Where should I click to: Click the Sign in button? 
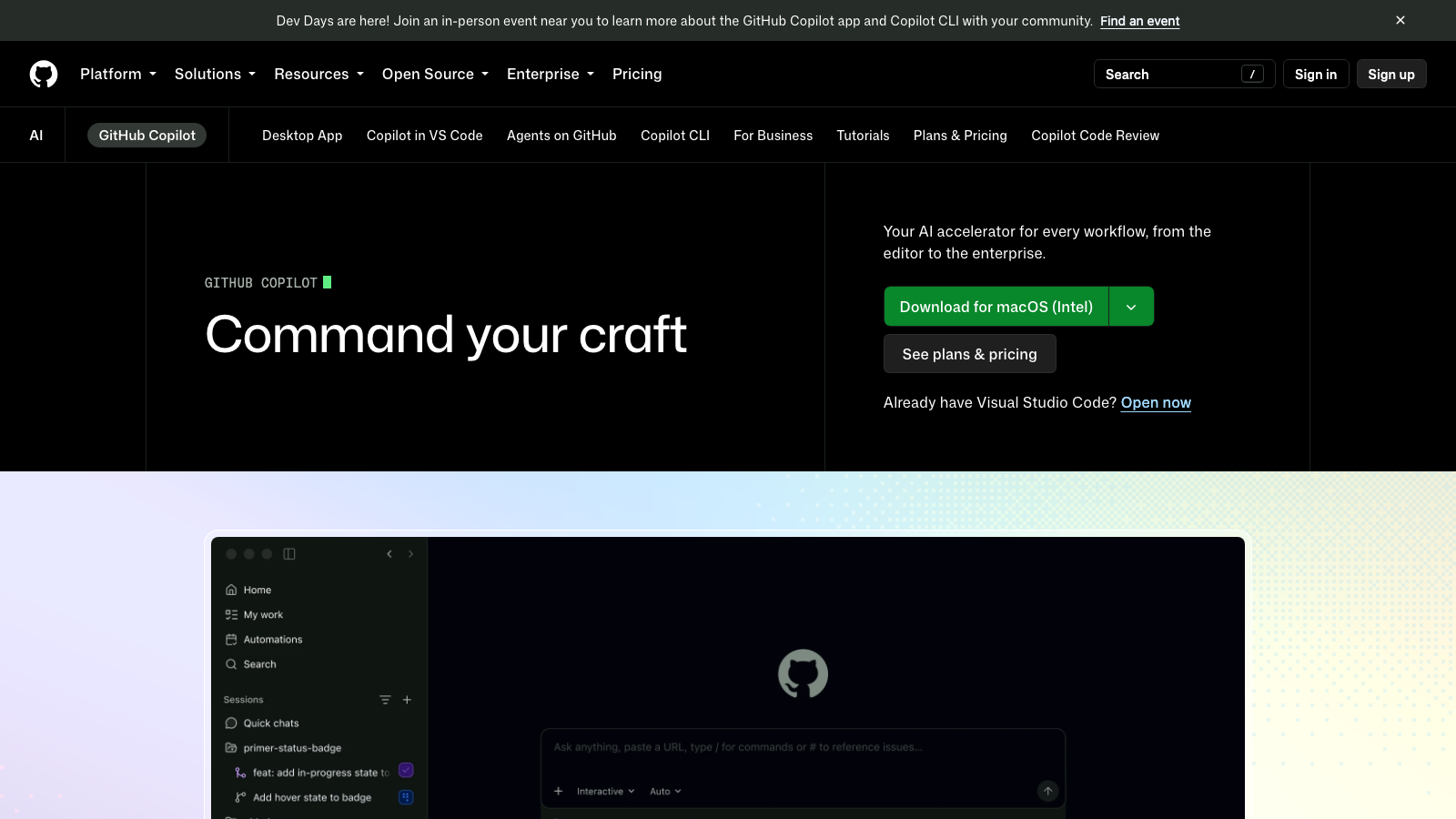1316,74
